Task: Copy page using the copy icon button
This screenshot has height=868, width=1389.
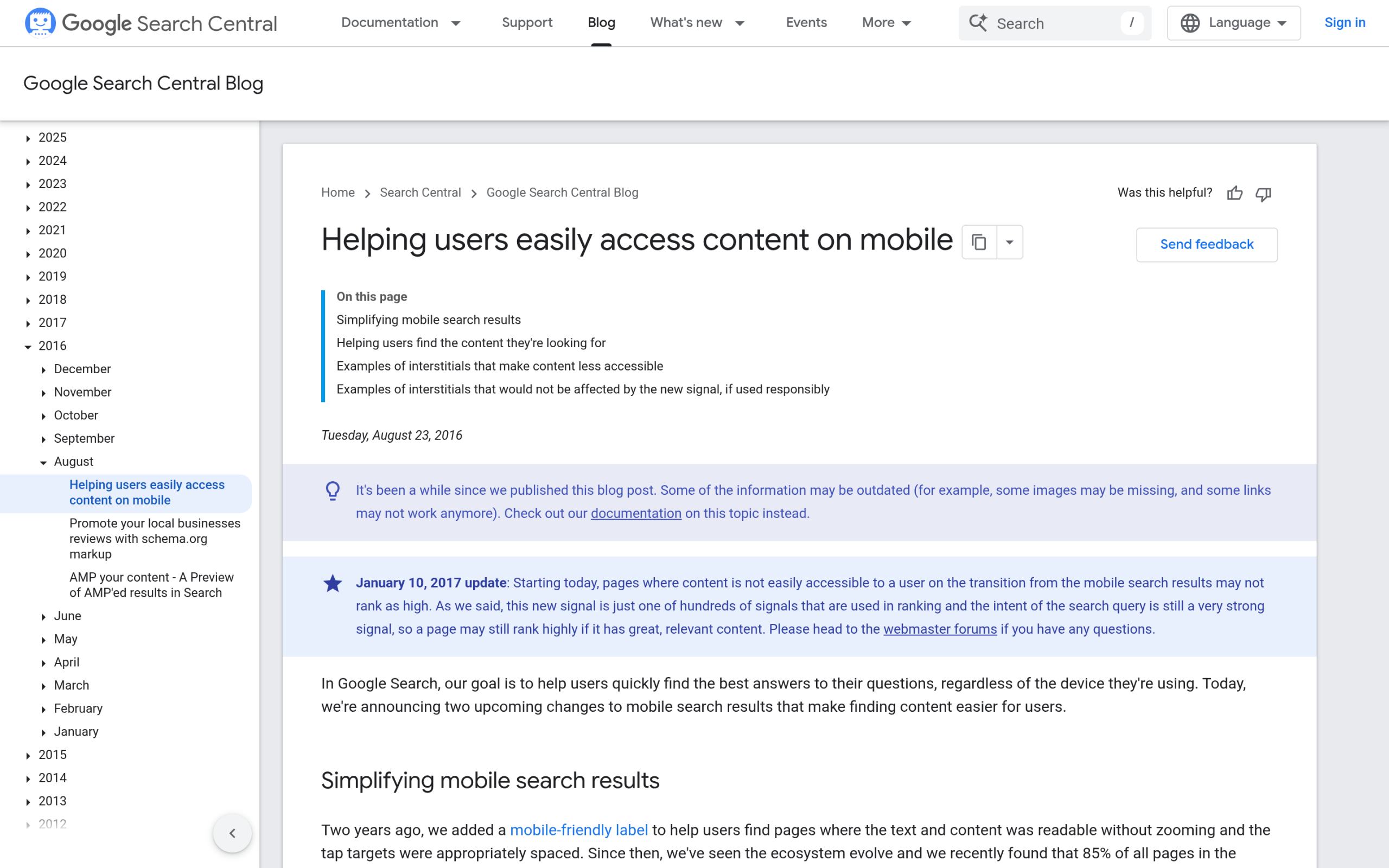Action: 979,242
